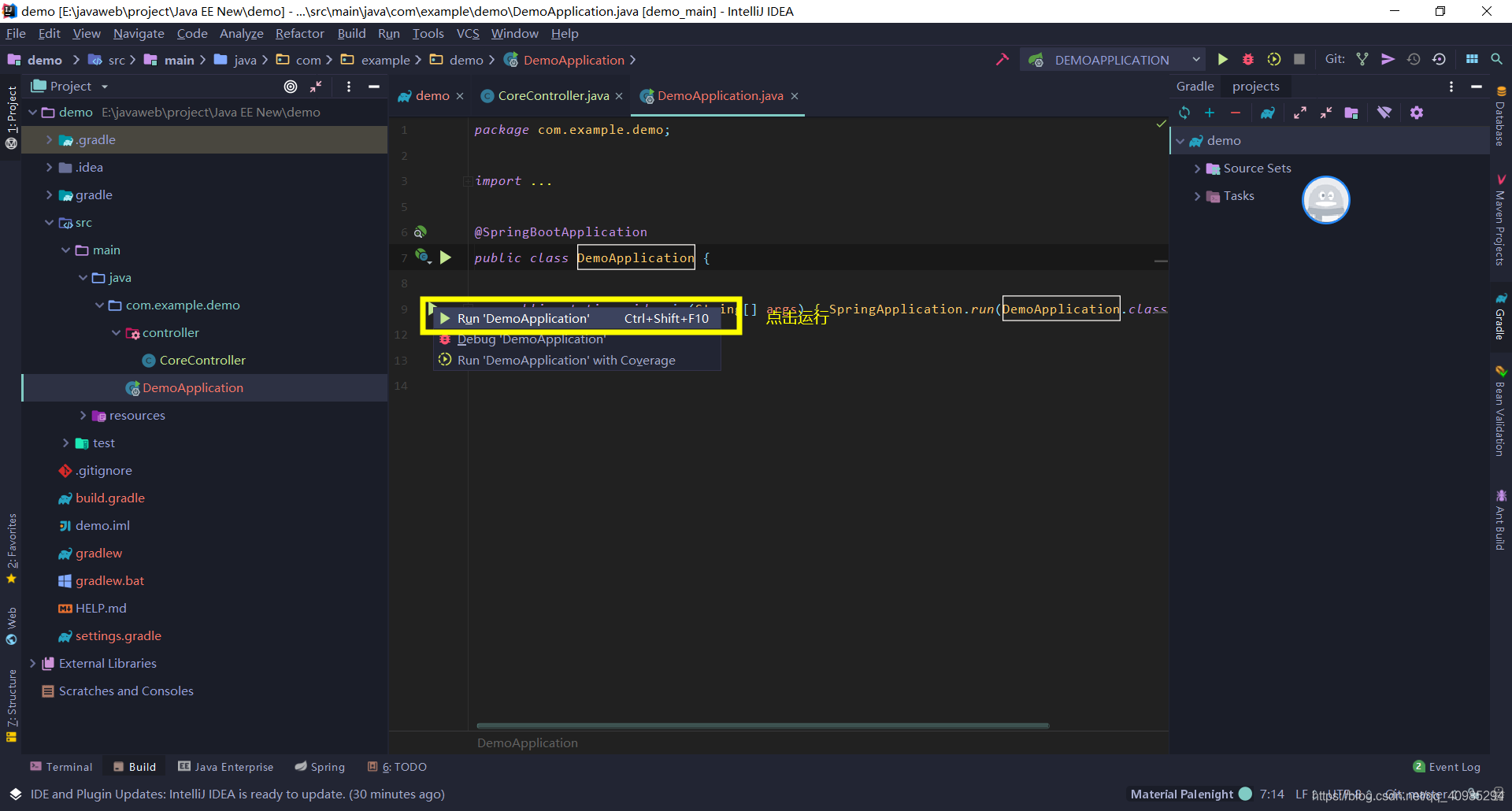
Task: Refresh all Gradle projects icon
Action: click(1184, 113)
